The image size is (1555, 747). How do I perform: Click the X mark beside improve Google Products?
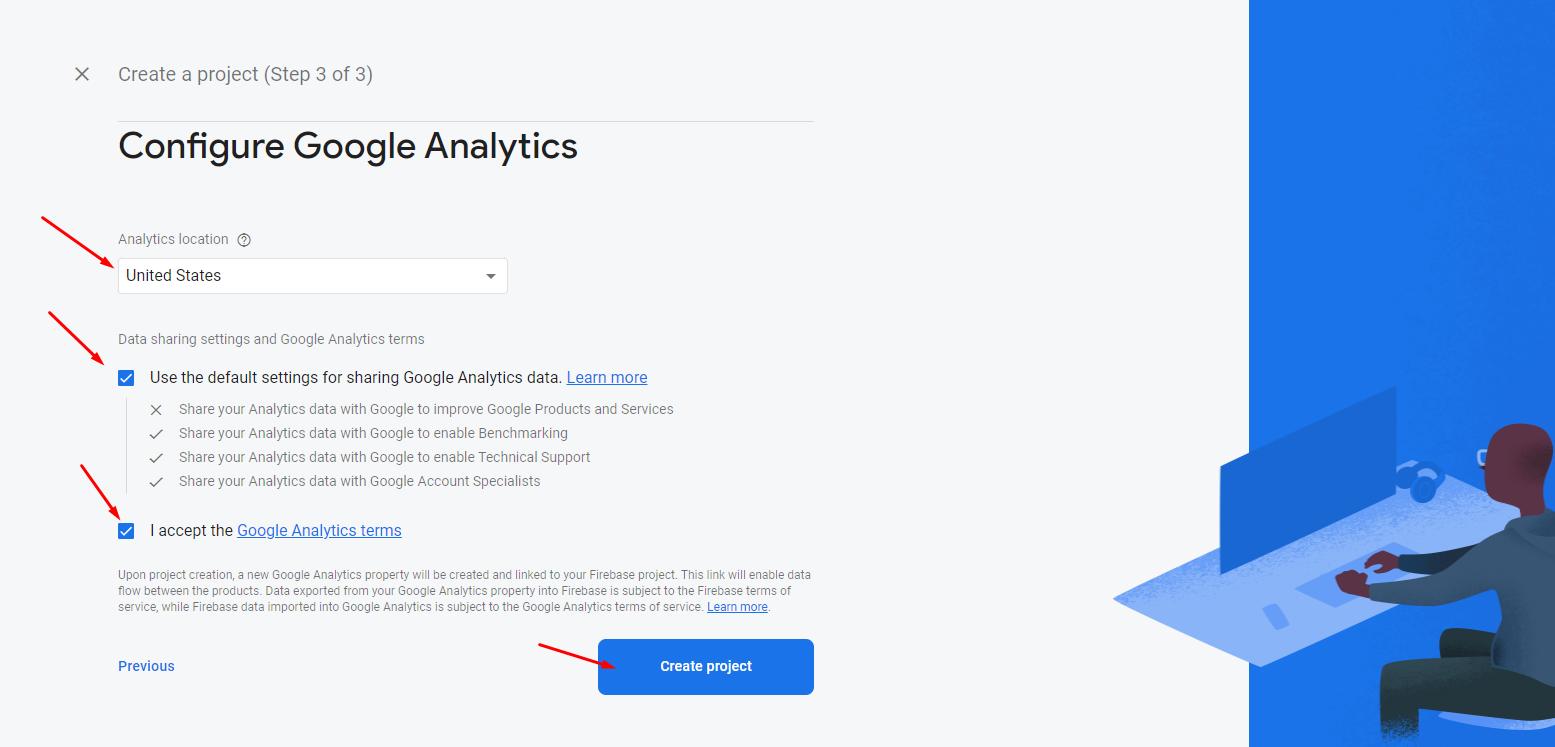156,410
